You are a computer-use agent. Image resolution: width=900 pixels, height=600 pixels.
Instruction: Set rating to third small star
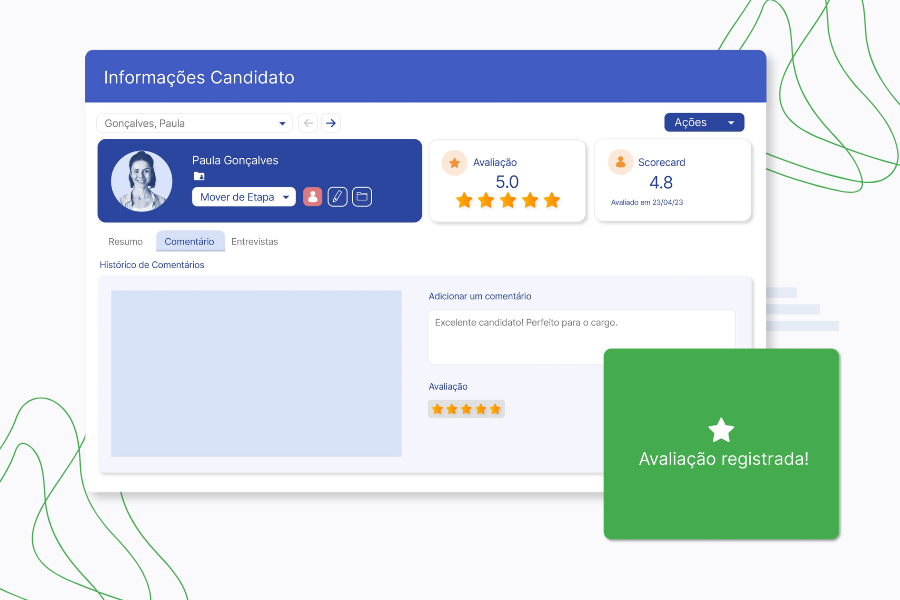(466, 409)
